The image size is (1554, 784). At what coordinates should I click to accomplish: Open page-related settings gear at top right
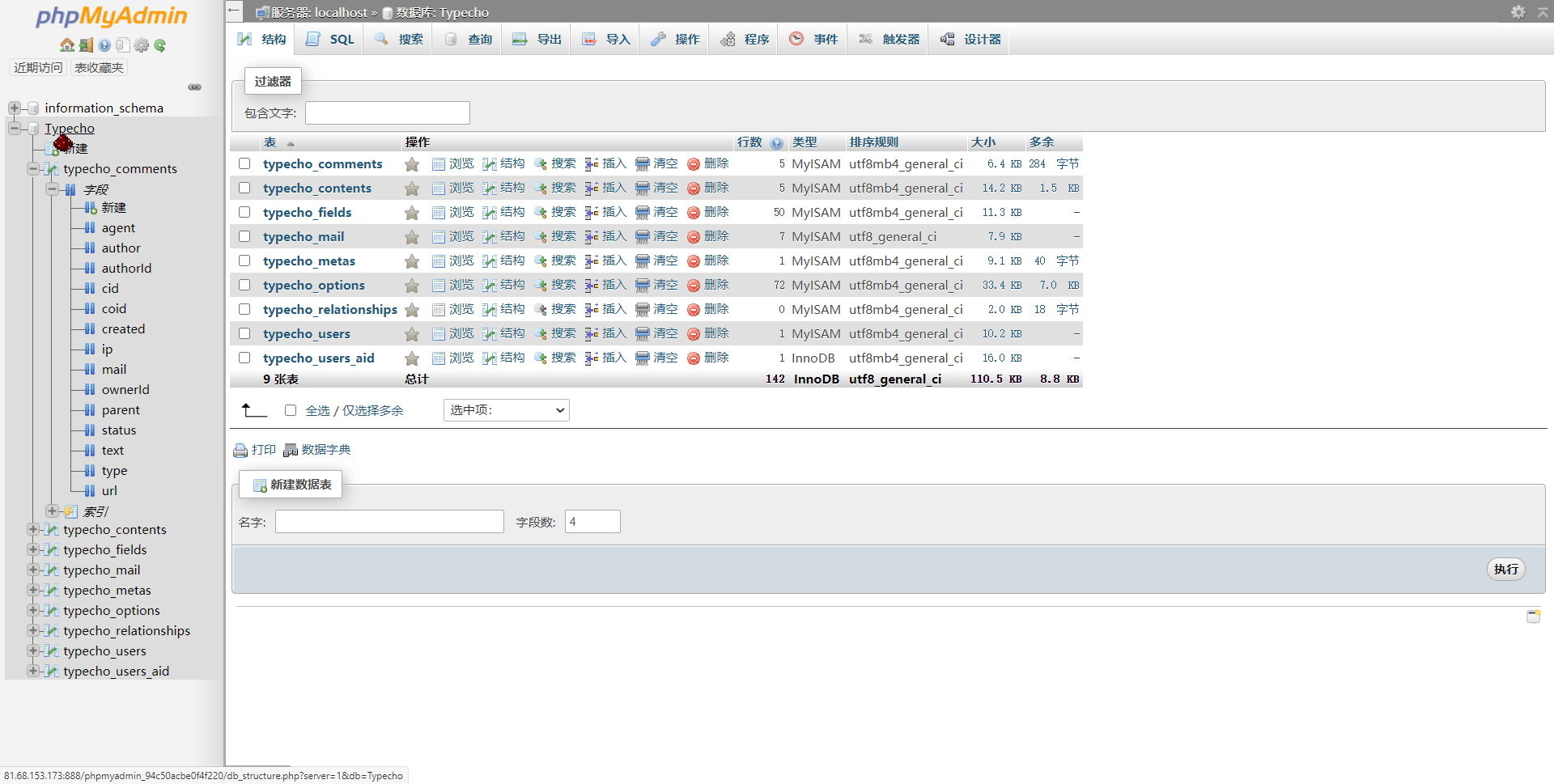(1518, 12)
